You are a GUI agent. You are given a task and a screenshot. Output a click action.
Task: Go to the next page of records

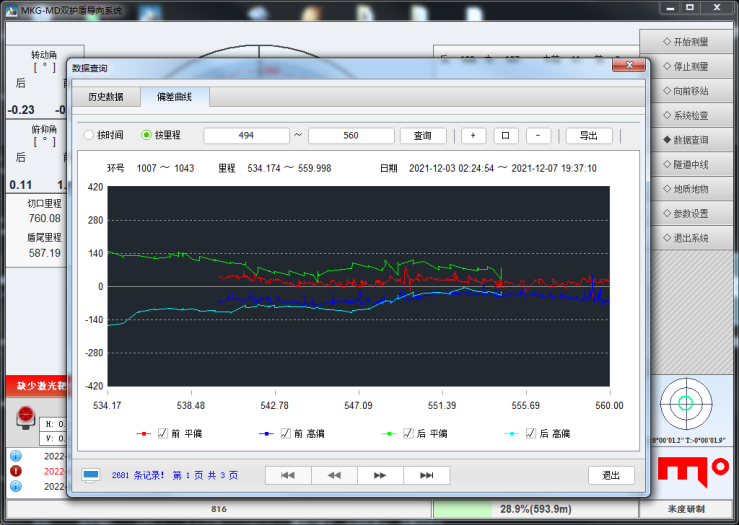[x=380, y=475]
